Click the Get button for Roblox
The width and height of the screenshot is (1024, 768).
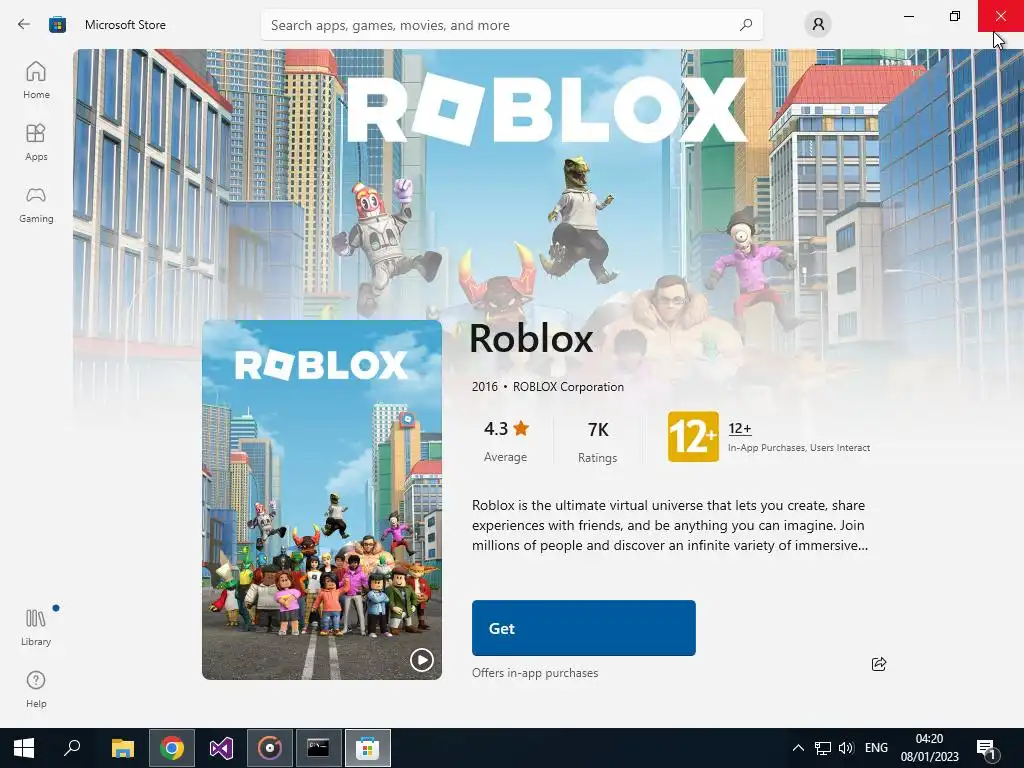click(x=584, y=628)
